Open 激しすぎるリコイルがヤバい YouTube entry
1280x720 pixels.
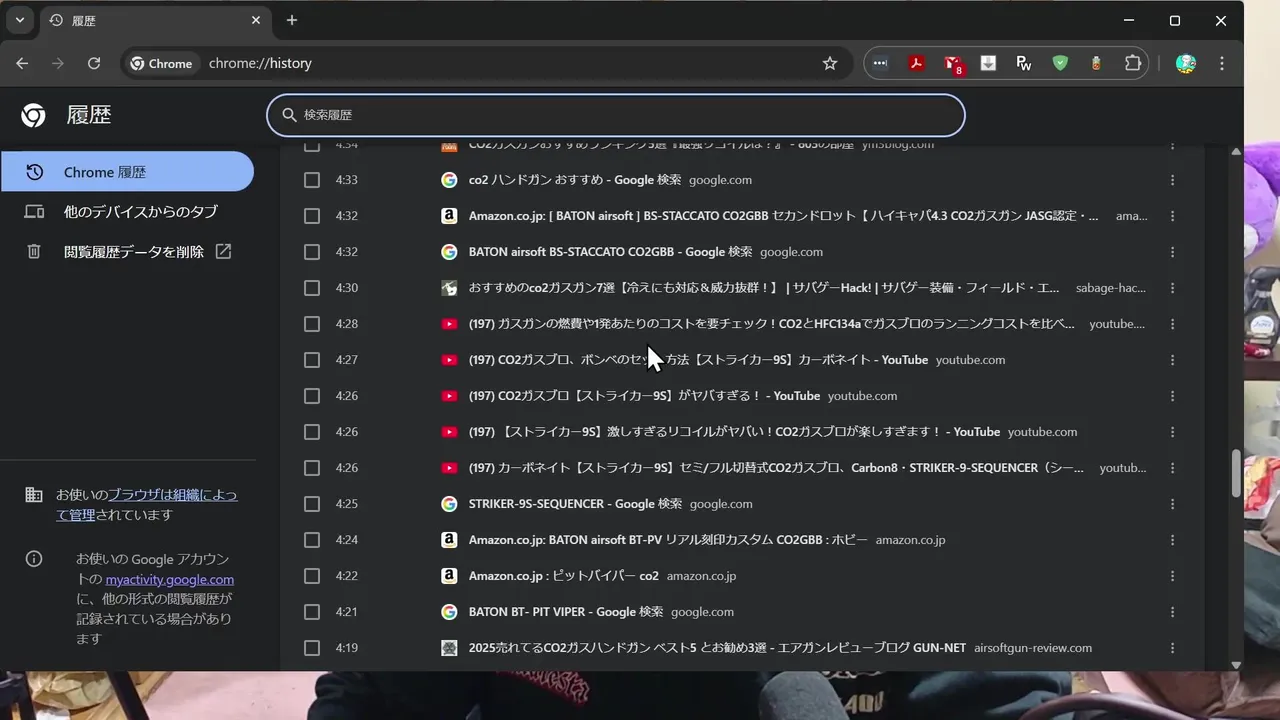[735, 432]
